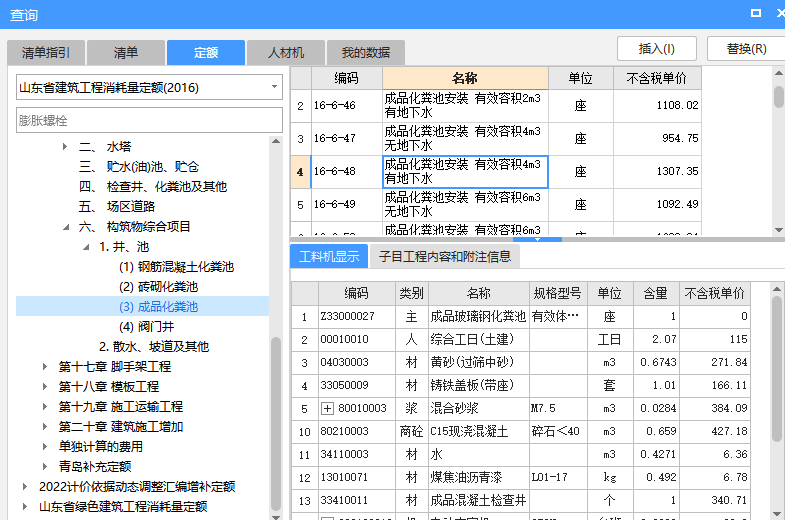
Task: Click price cell 1092.49
Action: coord(657,205)
